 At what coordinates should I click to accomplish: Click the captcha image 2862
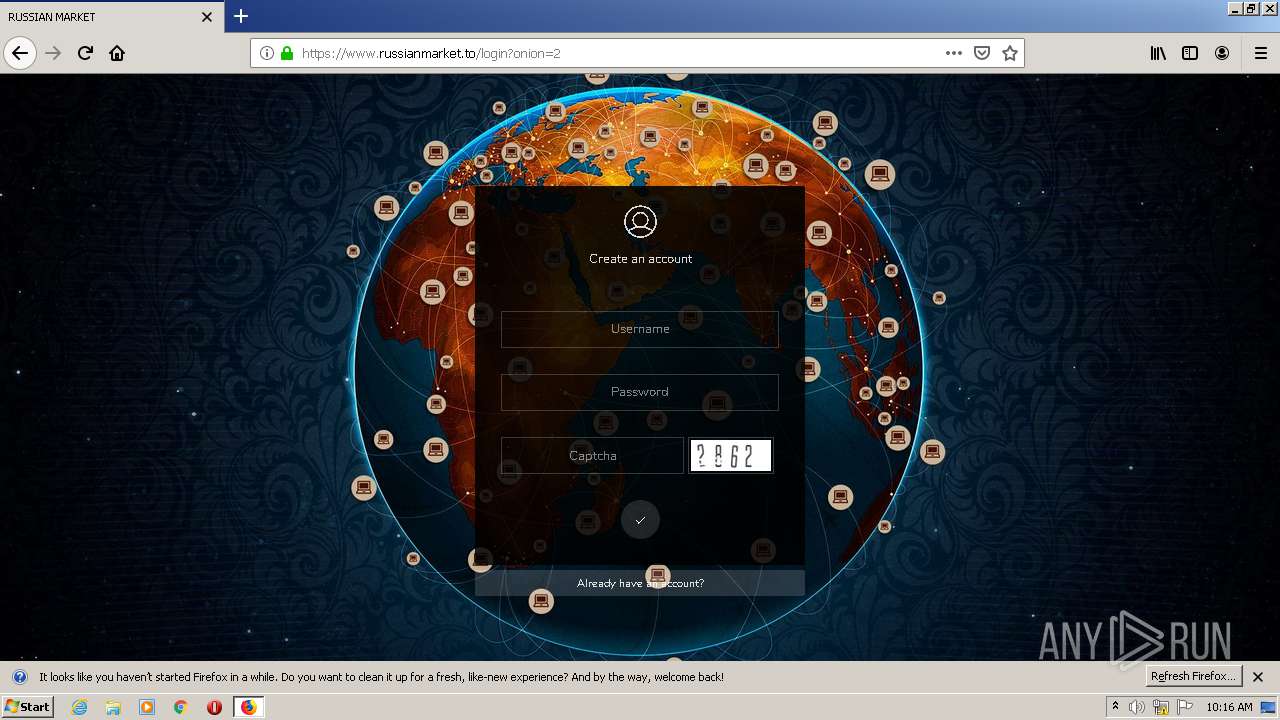coord(731,456)
